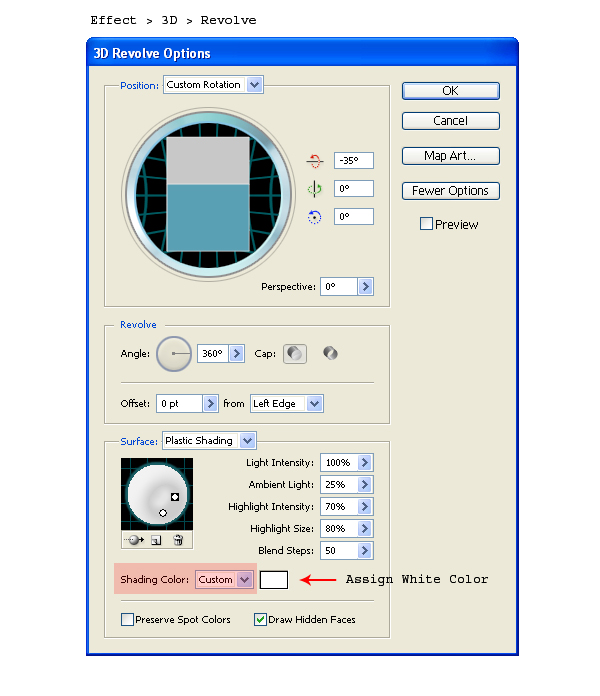Click the white shading color swatch
Image resolution: width=600 pixels, height=696 pixels.
click(274, 580)
